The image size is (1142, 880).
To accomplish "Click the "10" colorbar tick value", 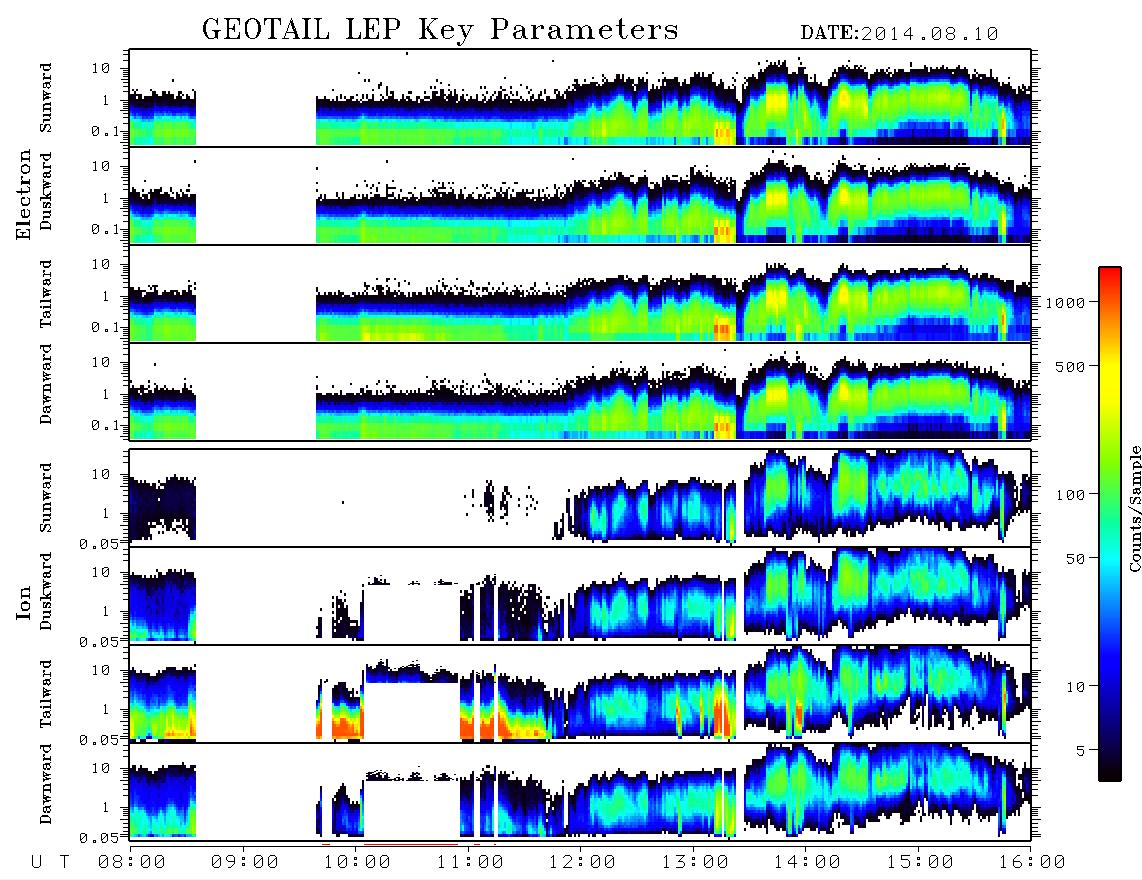I will point(1075,687).
